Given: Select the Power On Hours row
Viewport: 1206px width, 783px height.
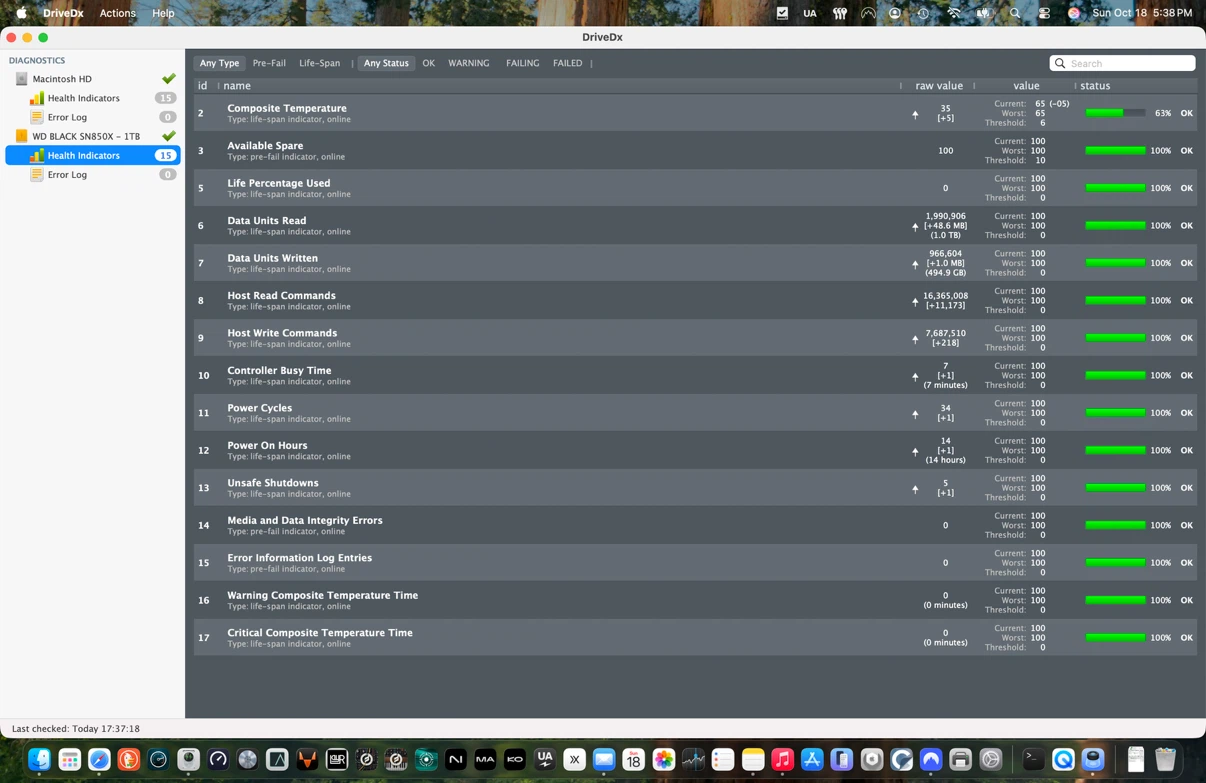Looking at the screenshot, I should 695,450.
